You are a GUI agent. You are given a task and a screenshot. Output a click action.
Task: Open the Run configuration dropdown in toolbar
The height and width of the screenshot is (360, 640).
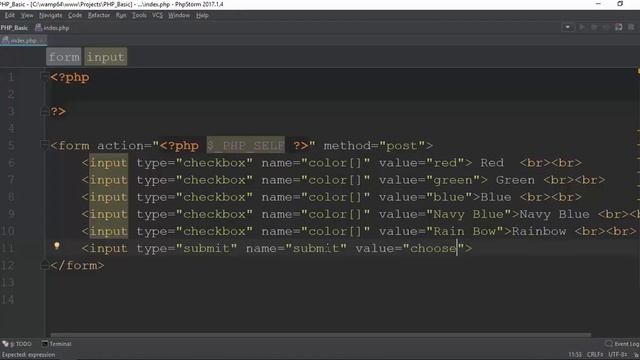click(567, 27)
